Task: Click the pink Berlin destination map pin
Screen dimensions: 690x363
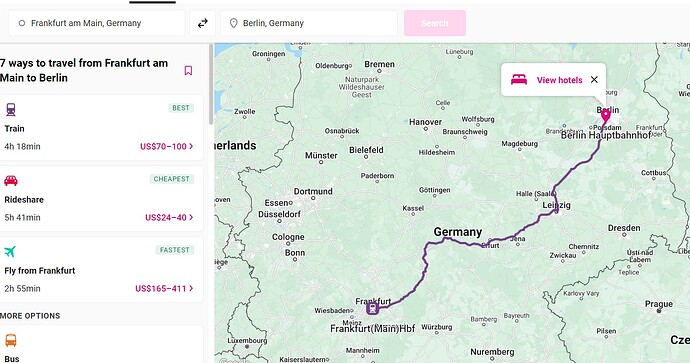Action: (x=606, y=116)
